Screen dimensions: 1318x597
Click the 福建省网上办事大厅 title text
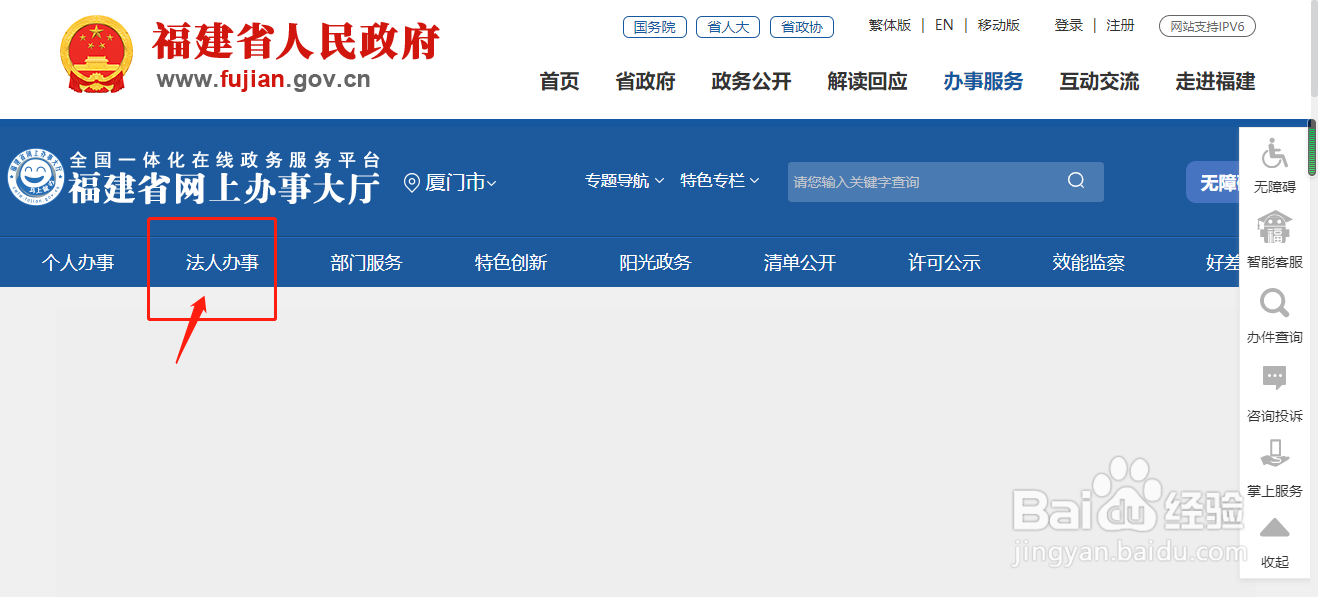click(224, 188)
